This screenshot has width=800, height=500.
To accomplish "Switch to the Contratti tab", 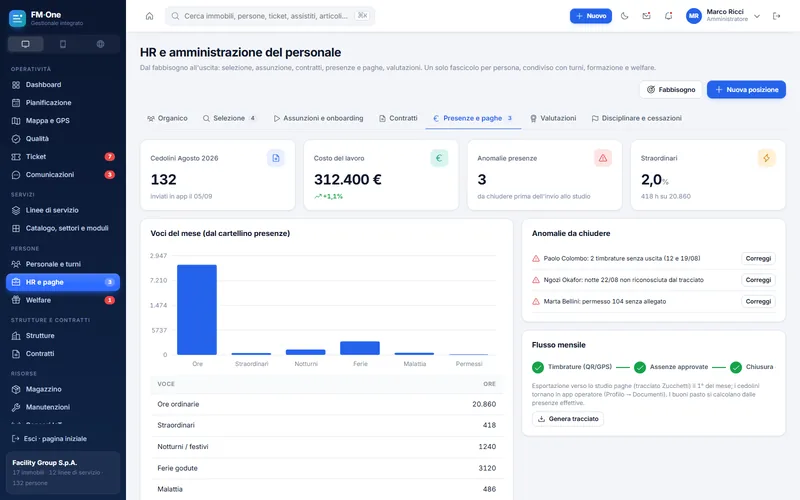I will point(398,118).
